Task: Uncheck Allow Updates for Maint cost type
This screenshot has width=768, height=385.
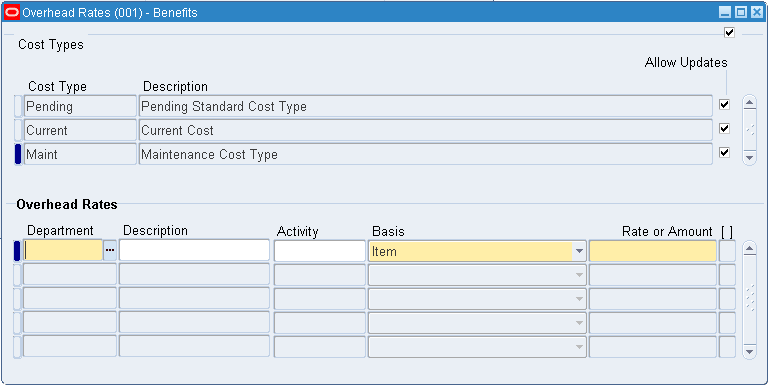Action: (x=724, y=152)
